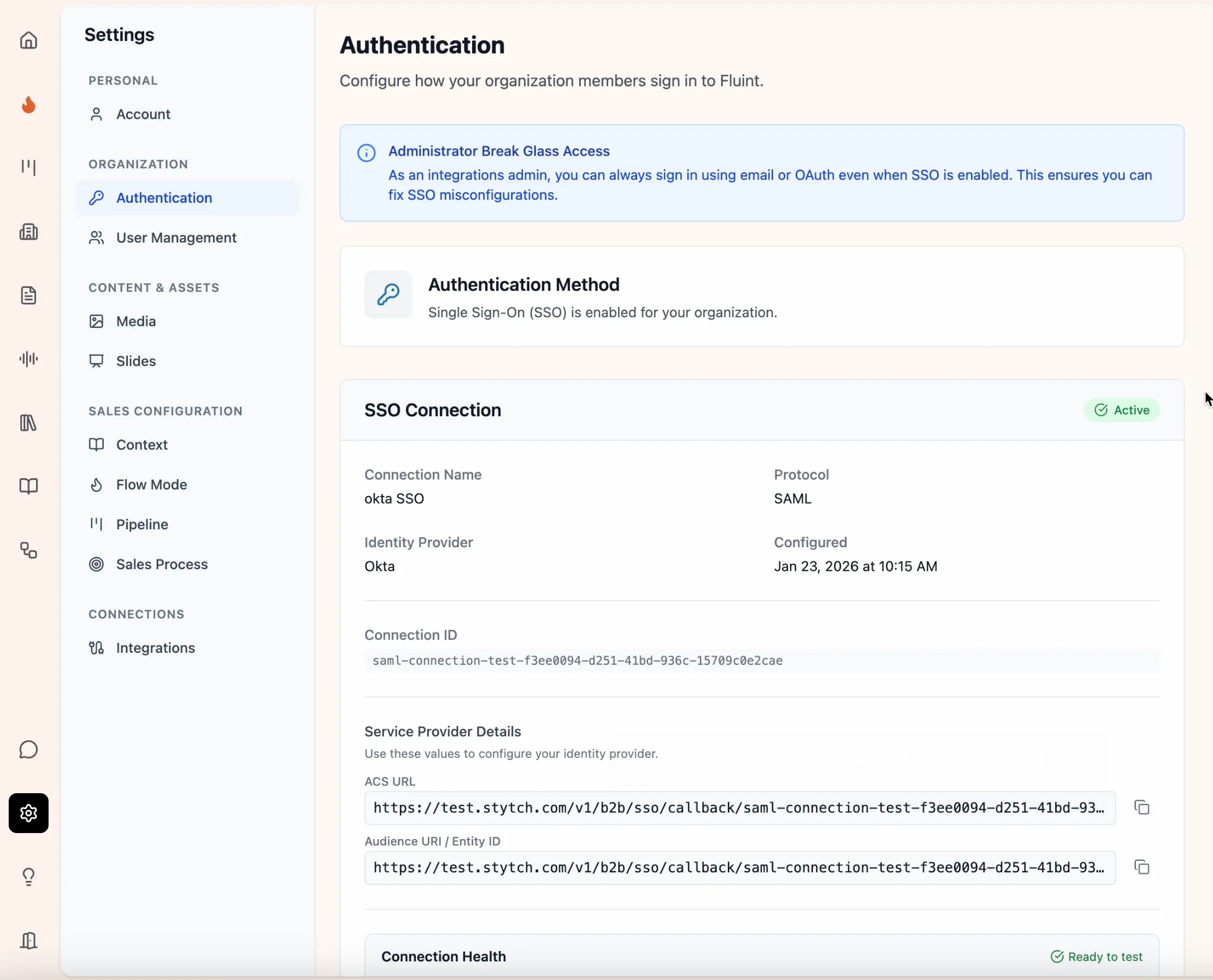Select Sales Process under Sales Configuration

coord(162,564)
